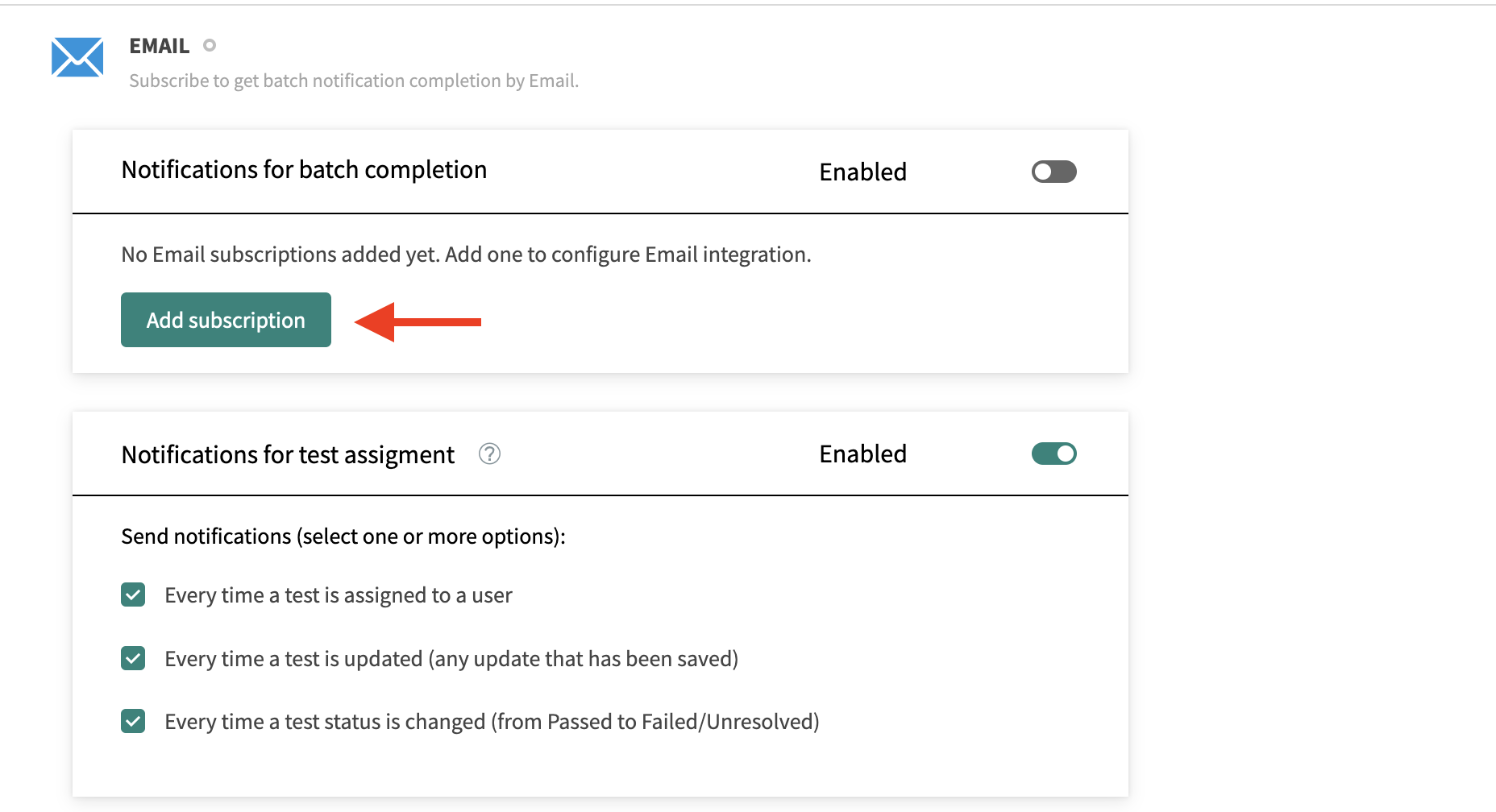Click the Add subscription button
This screenshot has height=812, width=1496.
[x=226, y=320]
